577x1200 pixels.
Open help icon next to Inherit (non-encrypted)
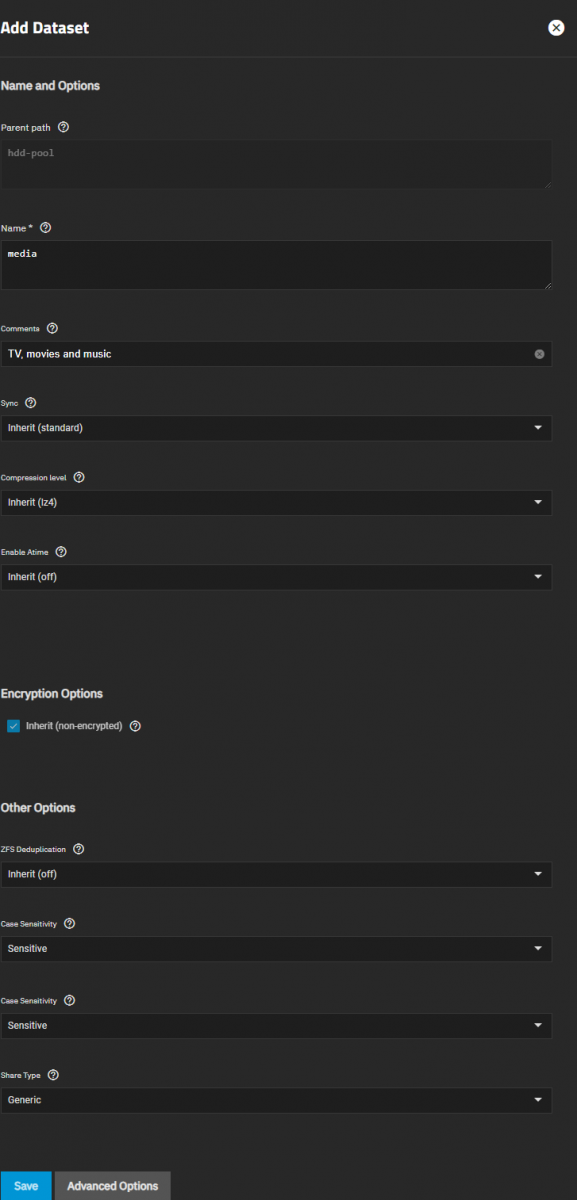click(x=135, y=726)
